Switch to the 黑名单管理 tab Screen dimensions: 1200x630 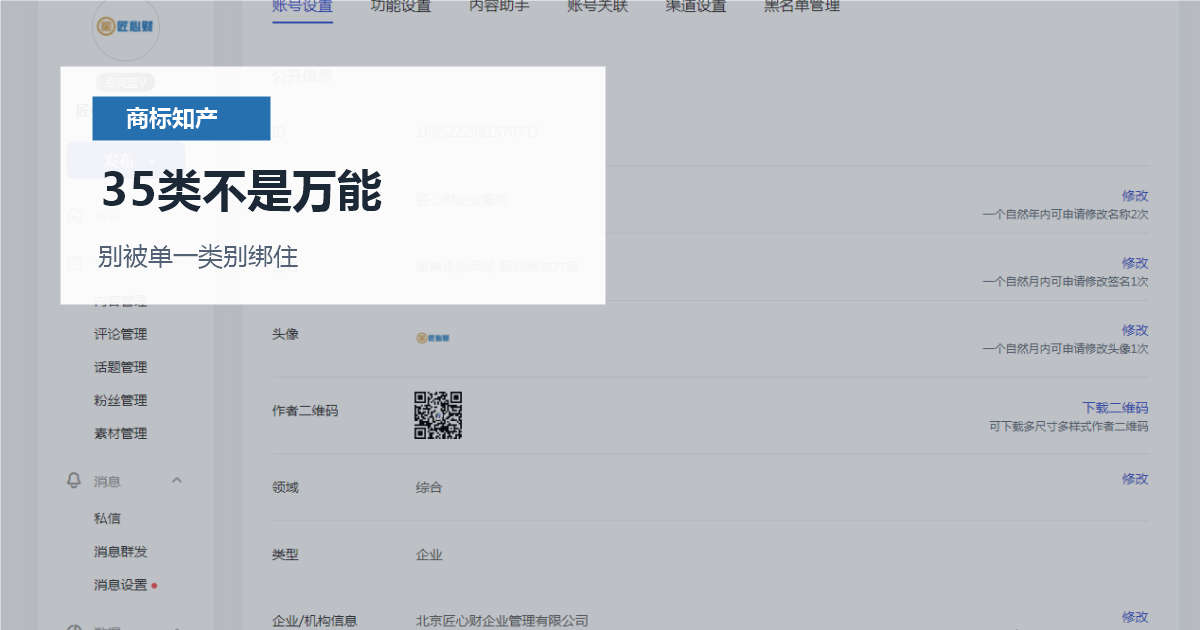(802, 6)
